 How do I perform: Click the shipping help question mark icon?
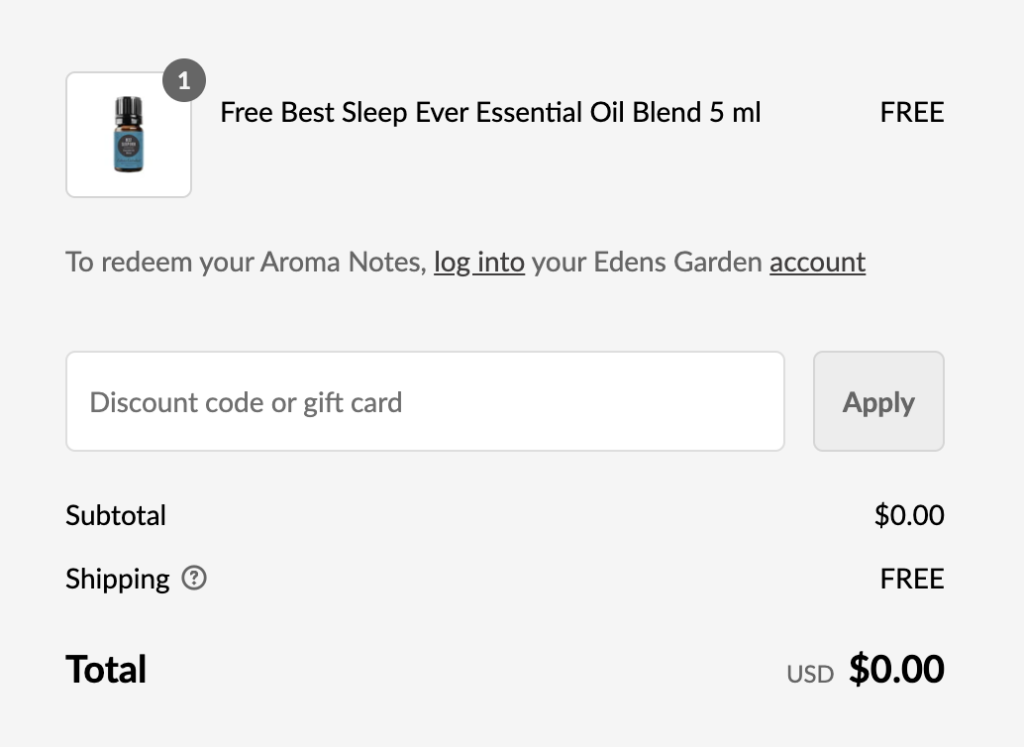(x=194, y=578)
